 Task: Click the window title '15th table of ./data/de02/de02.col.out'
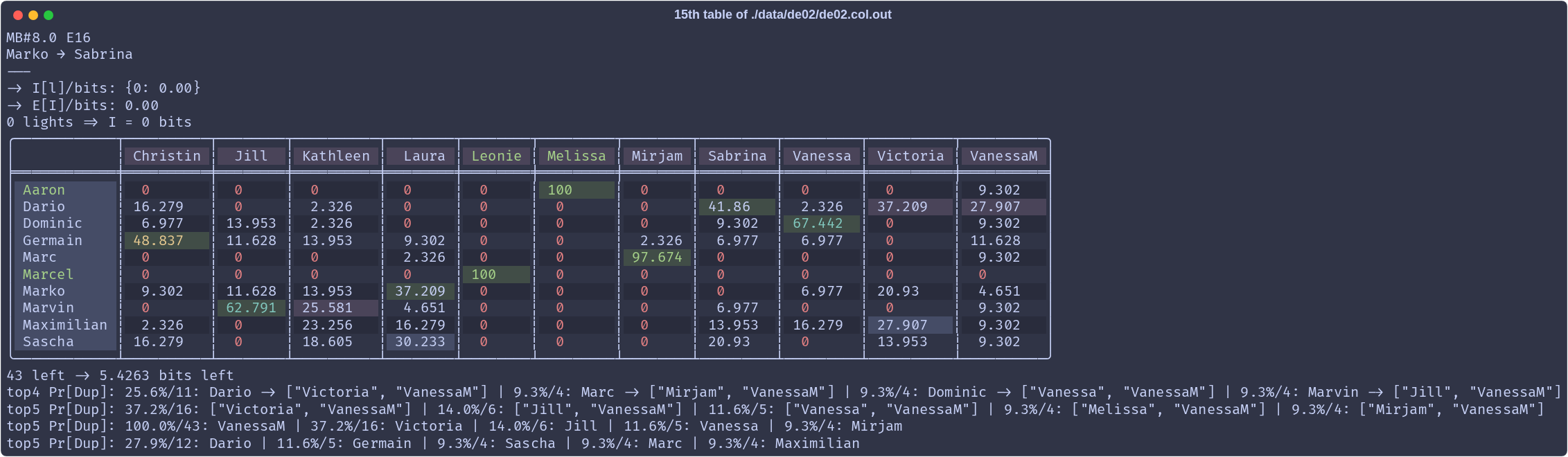782,15
